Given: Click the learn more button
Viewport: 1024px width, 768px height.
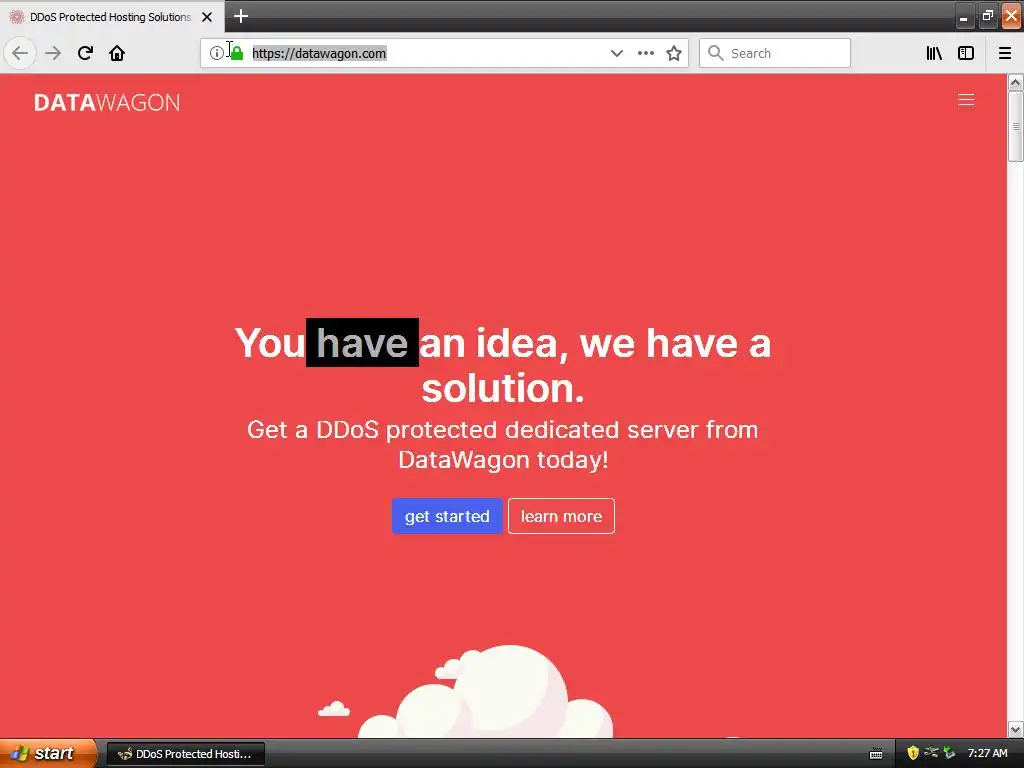Looking at the screenshot, I should [x=561, y=516].
